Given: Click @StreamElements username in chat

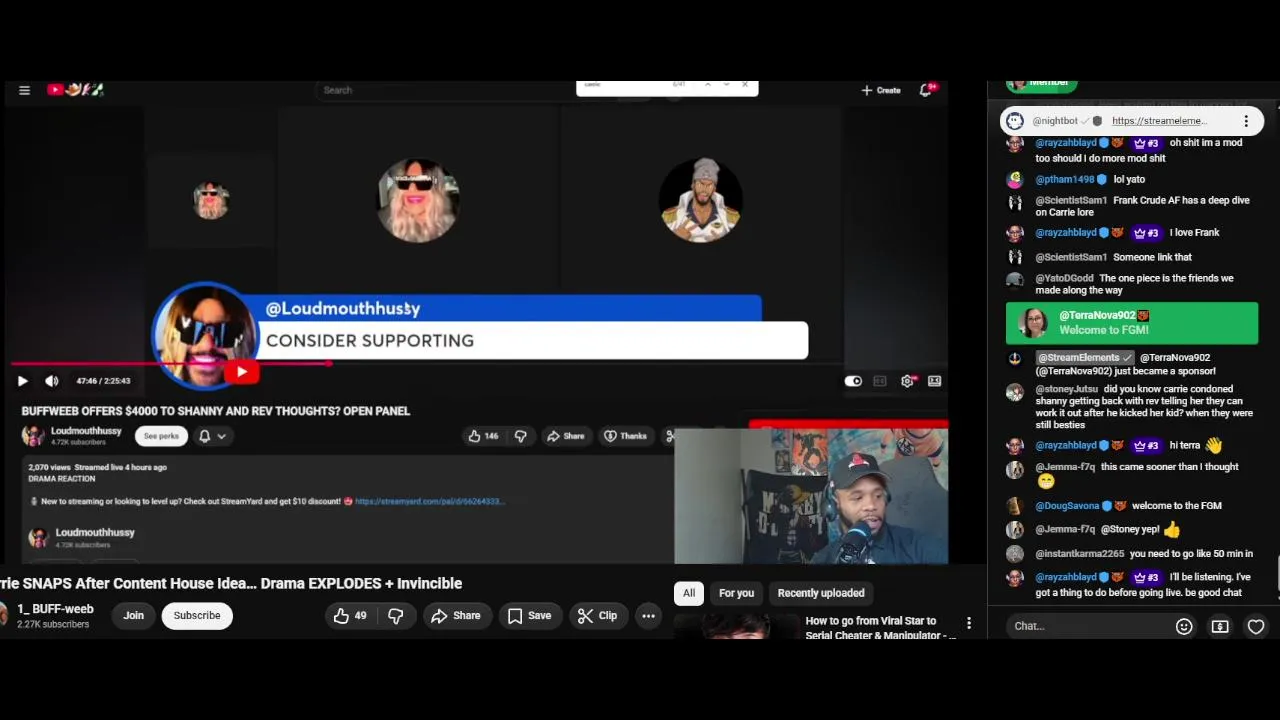Looking at the screenshot, I should 1079,357.
